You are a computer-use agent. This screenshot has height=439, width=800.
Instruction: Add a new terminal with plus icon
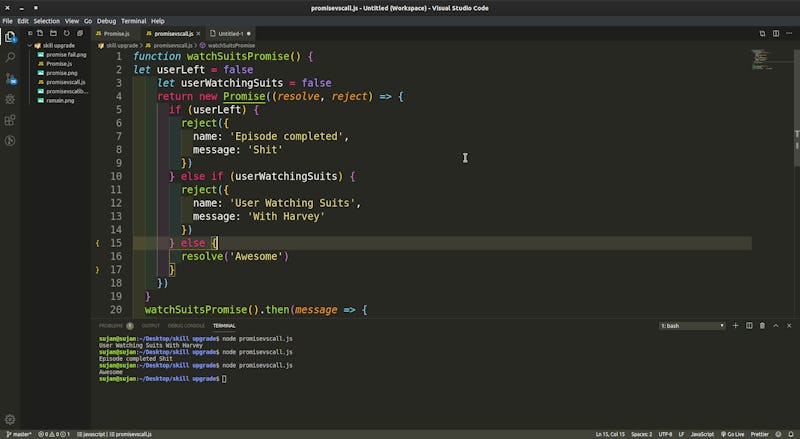(736, 325)
